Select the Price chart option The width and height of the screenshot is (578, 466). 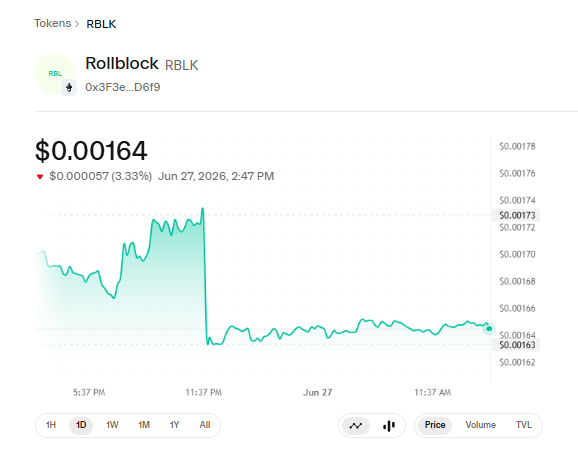435,425
